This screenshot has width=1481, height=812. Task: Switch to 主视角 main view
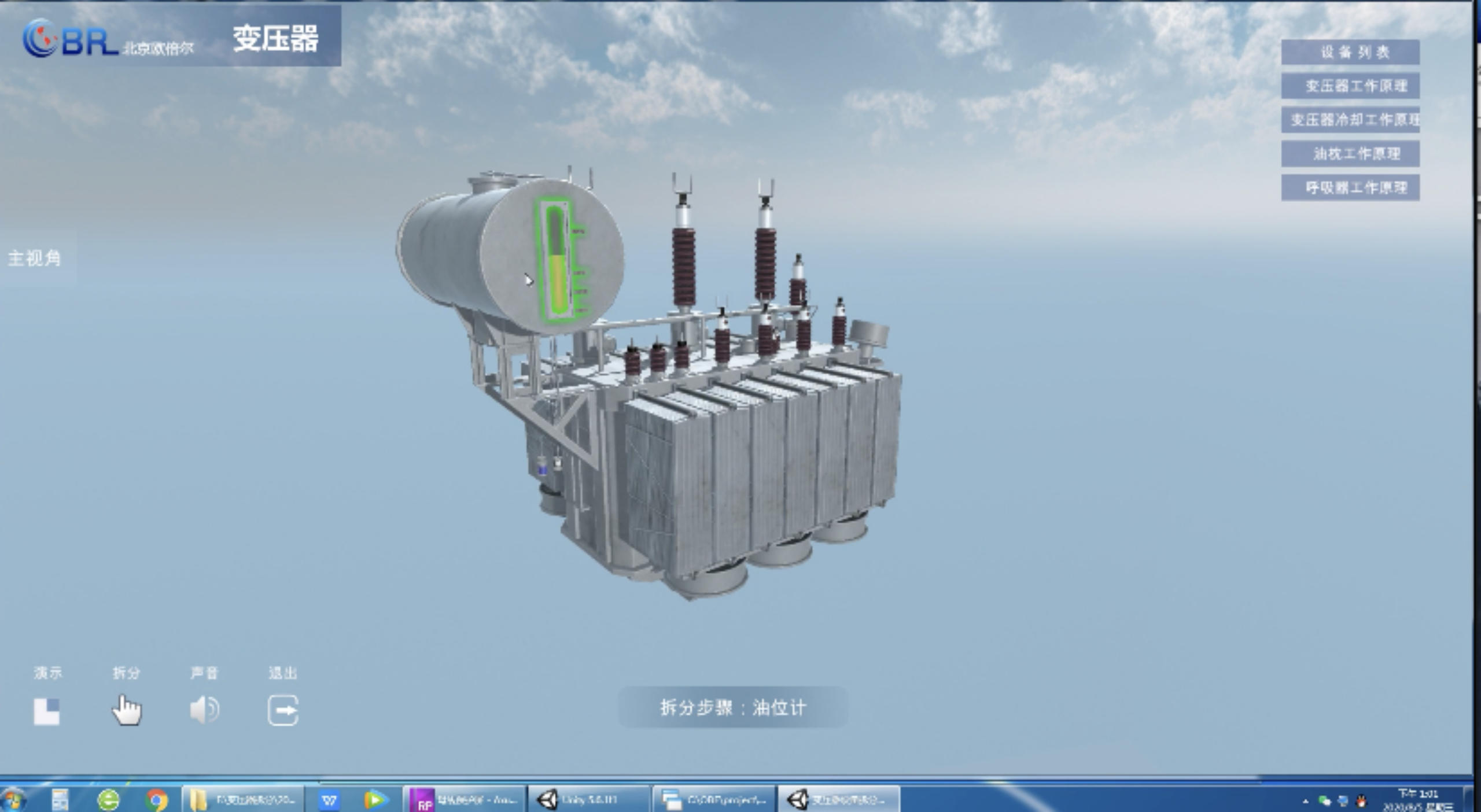pyautogui.click(x=35, y=258)
